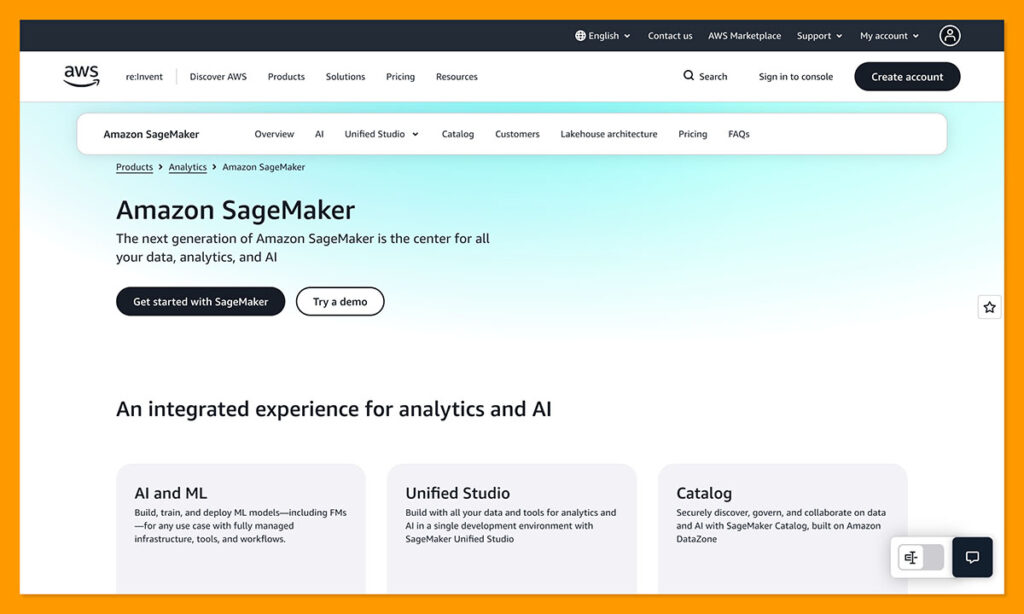Click the Try a demo button

(x=340, y=301)
